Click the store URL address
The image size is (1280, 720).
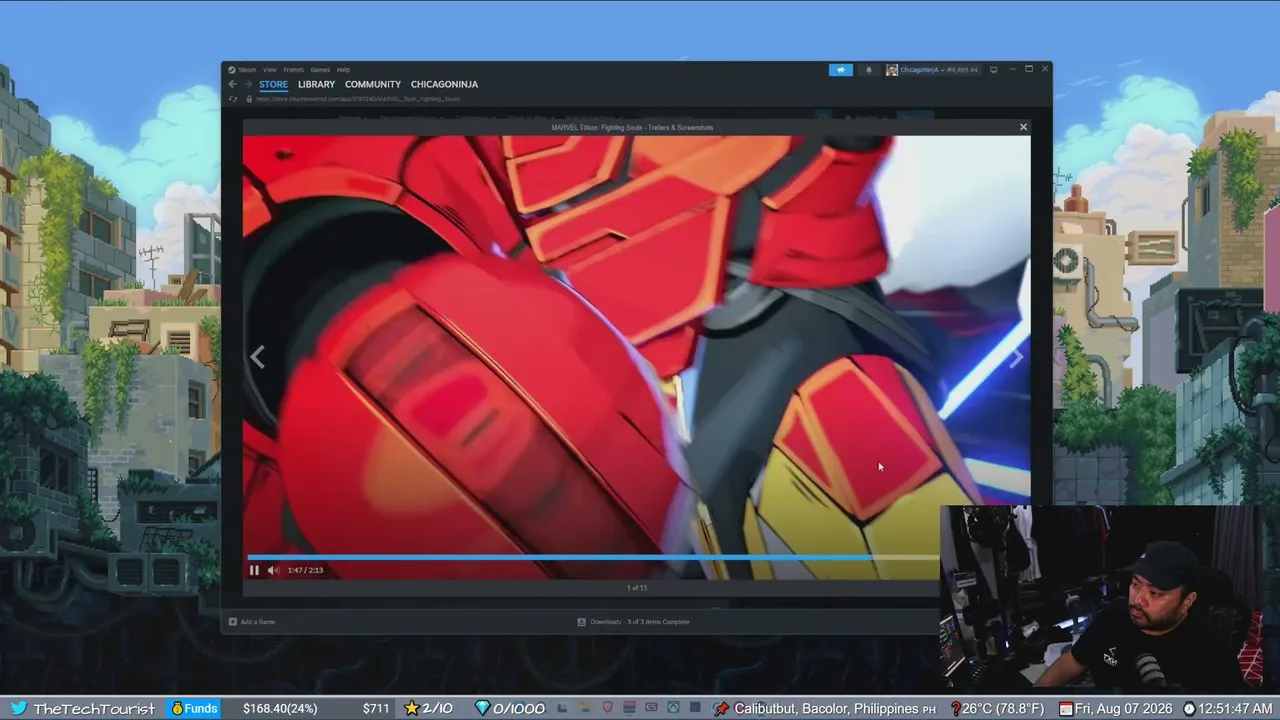click(x=360, y=99)
